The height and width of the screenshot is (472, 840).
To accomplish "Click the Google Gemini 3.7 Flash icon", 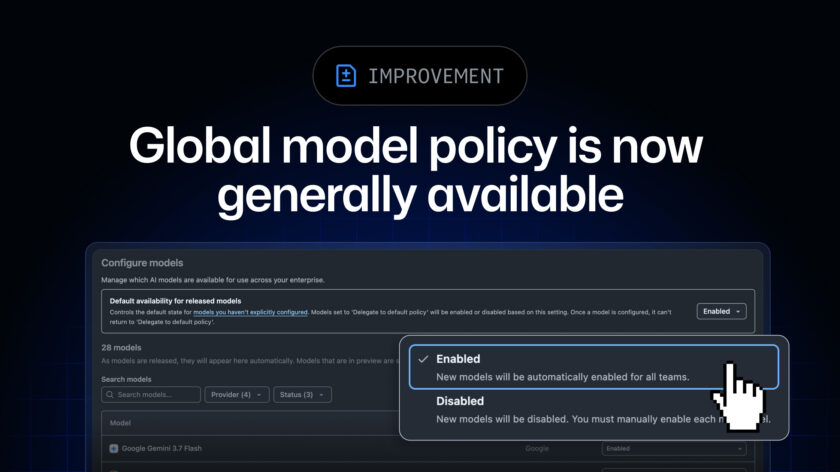I will coord(114,448).
